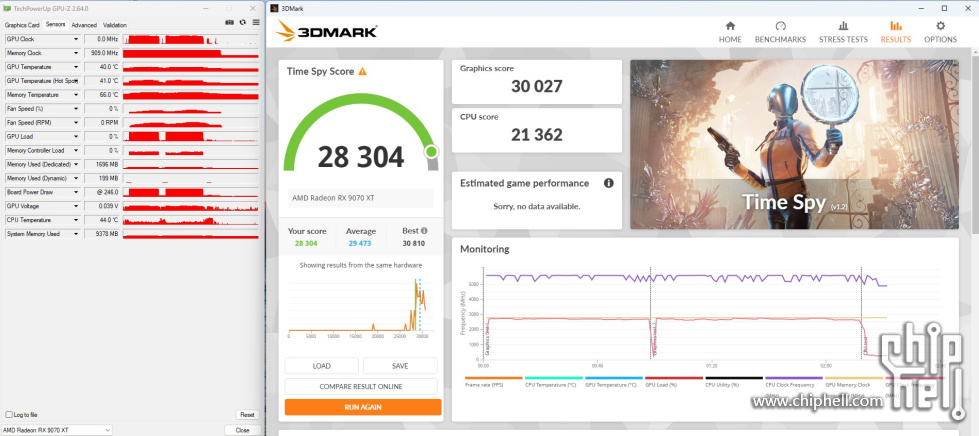Take a GPU-Z screenshot with the camera icon
This screenshot has height=436, width=979.
[229, 22]
